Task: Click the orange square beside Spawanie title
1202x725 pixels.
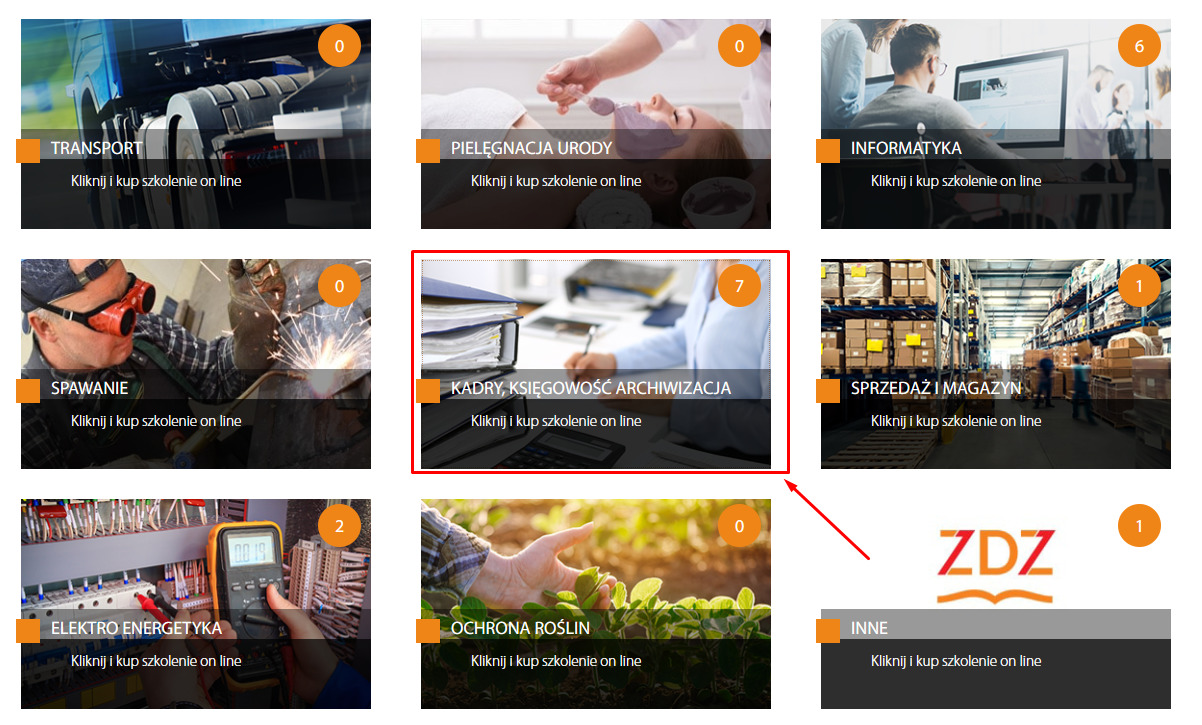Action: tap(28, 391)
